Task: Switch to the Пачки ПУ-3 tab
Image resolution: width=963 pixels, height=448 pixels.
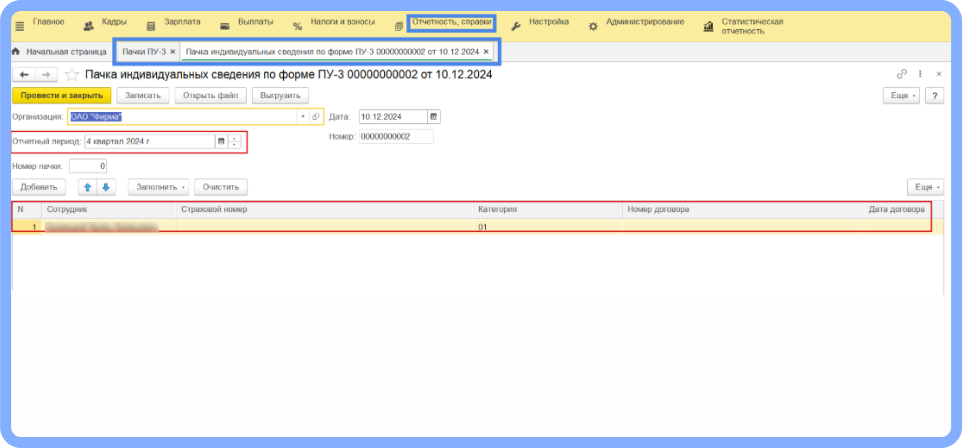Action: tap(143, 51)
